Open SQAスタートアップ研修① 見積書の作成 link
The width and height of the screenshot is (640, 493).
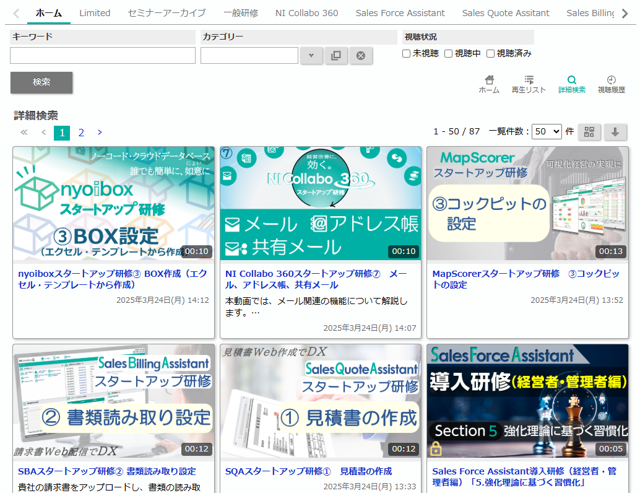pyautogui.click(x=308, y=471)
